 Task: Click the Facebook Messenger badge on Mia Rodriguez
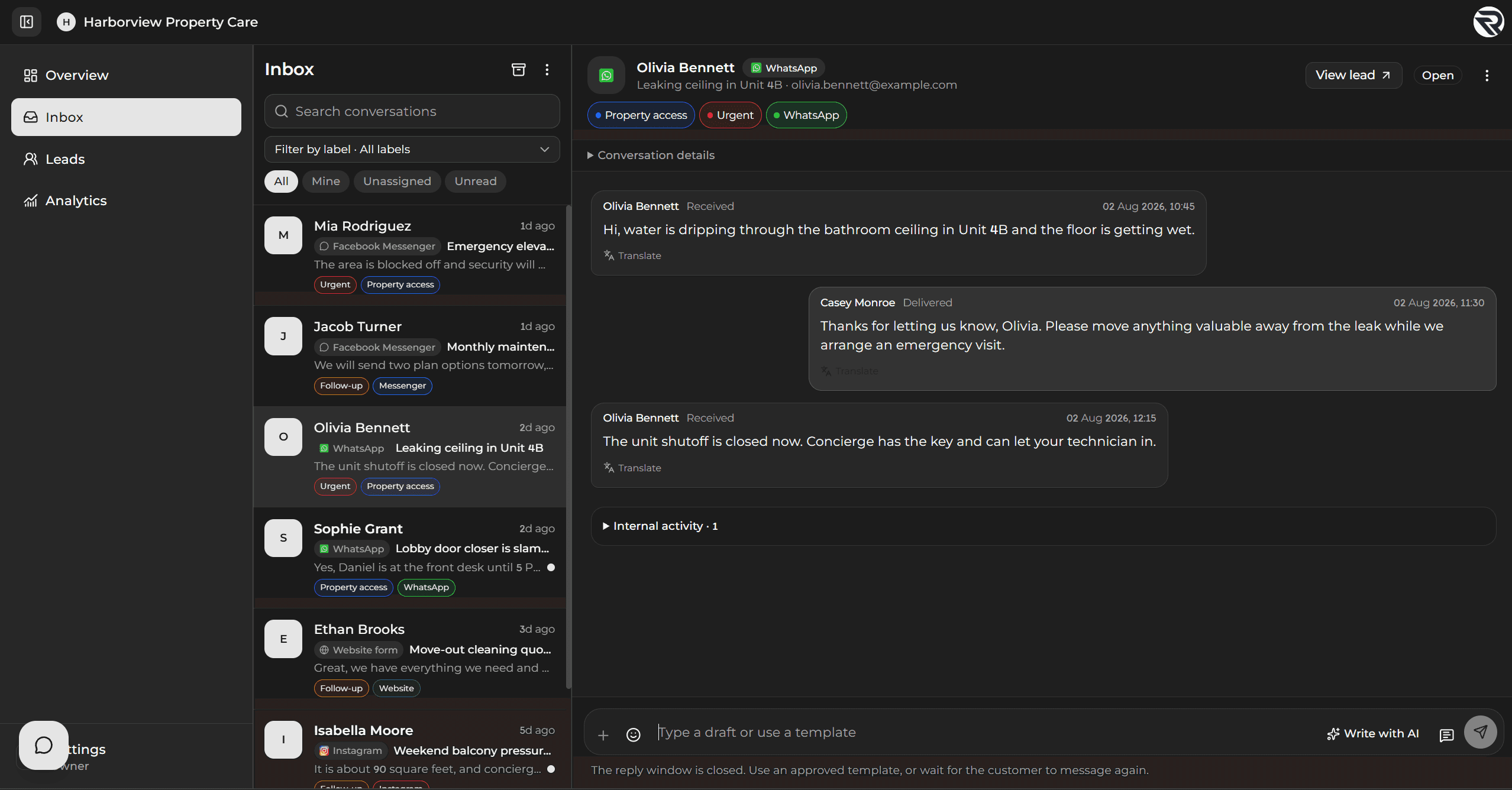click(377, 246)
